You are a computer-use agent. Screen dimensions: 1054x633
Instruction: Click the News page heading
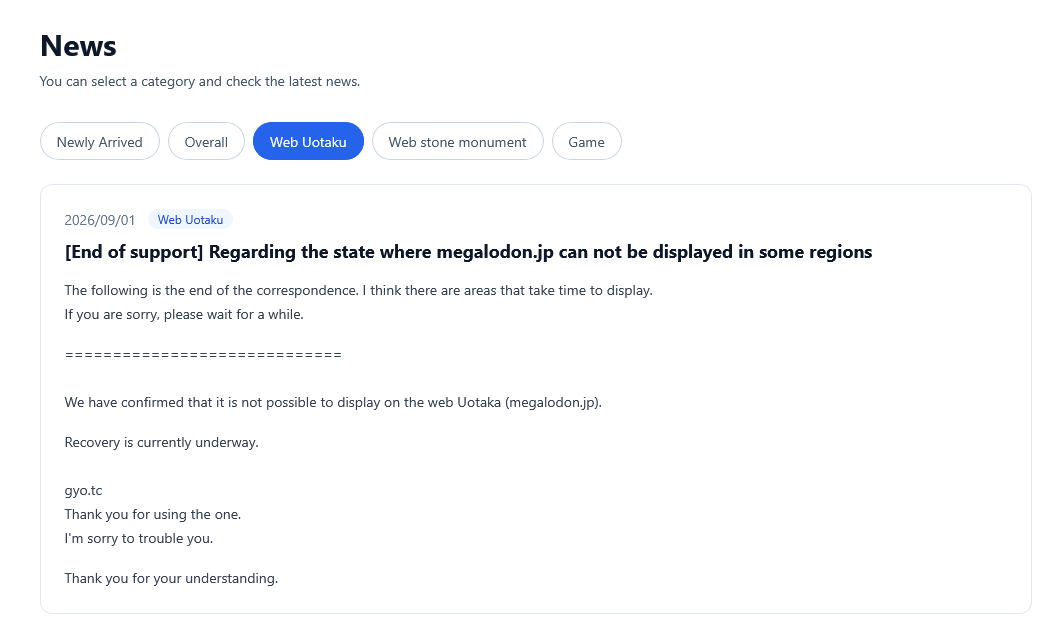[x=78, y=46]
